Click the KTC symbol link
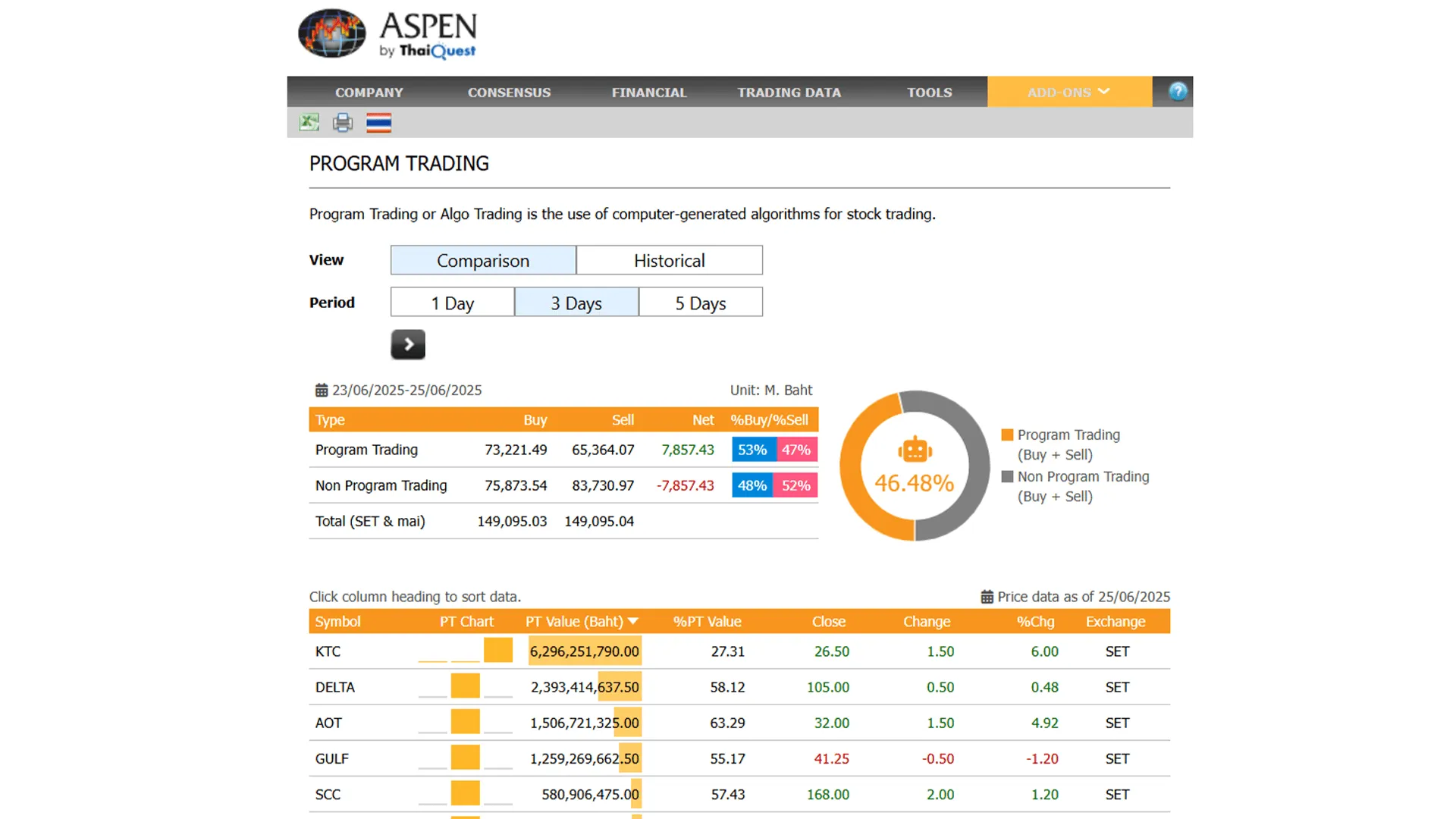The width and height of the screenshot is (1456, 819). pyautogui.click(x=328, y=651)
